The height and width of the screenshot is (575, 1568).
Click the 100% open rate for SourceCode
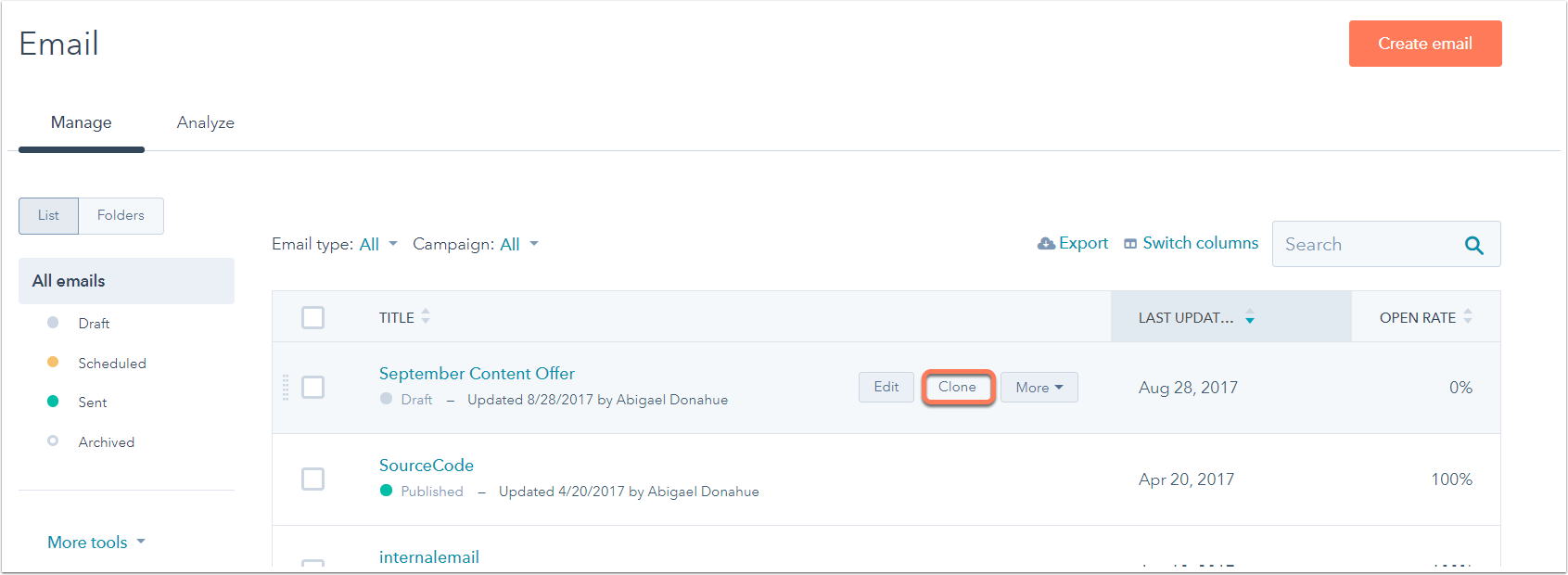[1451, 479]
